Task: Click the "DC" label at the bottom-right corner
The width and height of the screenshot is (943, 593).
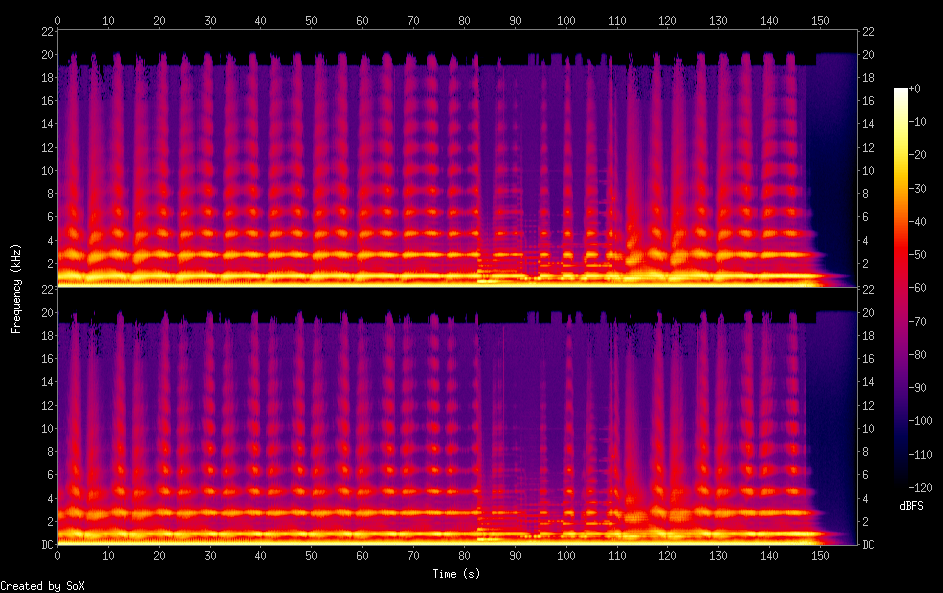Action: [868, 545]
